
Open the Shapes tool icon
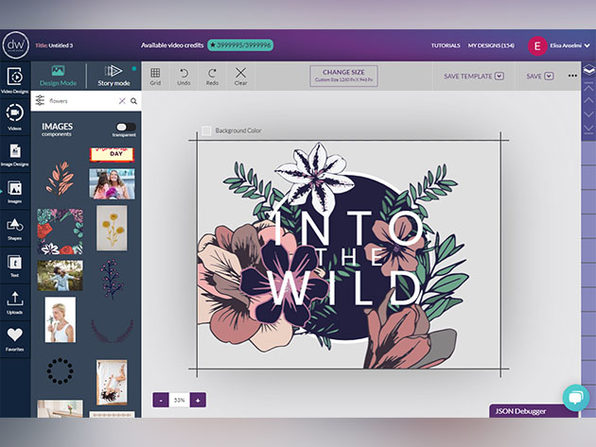15,228
